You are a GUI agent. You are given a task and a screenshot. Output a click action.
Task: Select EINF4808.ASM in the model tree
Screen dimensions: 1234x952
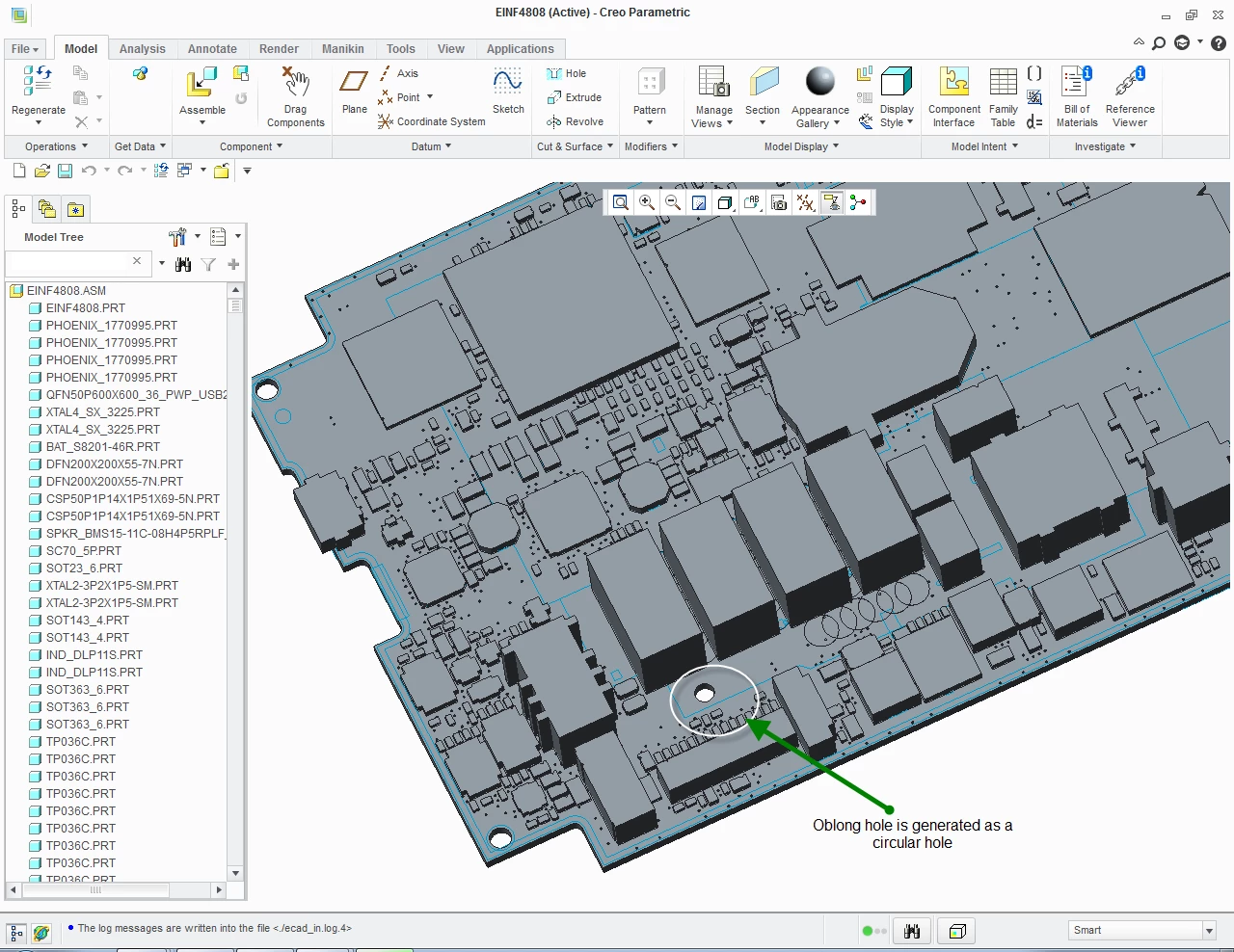pos(67,291)
